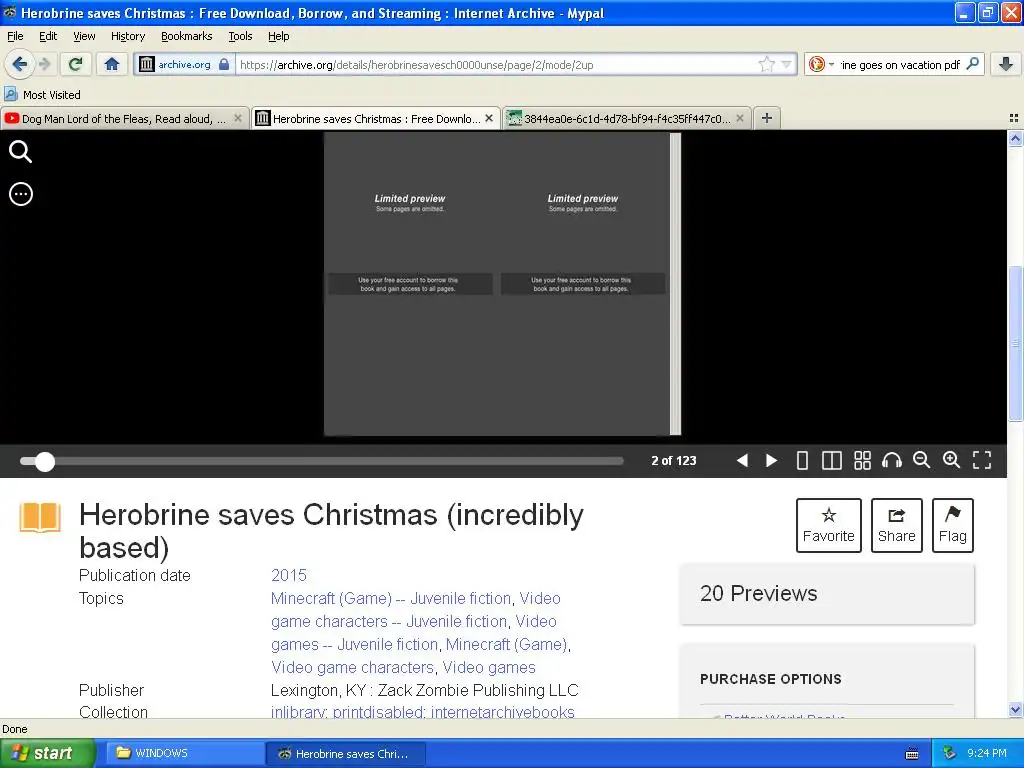Image resolution: width=1024 pixels, height=768 pixels.
Task: Click the 20 Previews box
Action: pos(827,594)
